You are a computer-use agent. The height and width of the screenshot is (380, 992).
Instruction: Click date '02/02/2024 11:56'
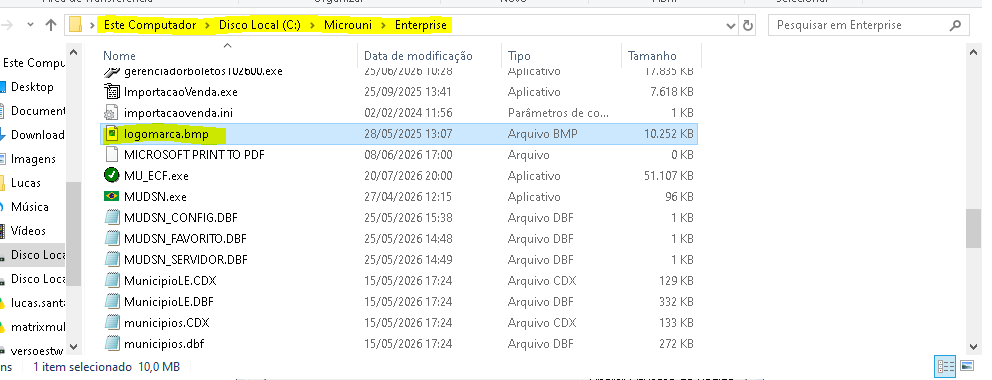point(408,113)
